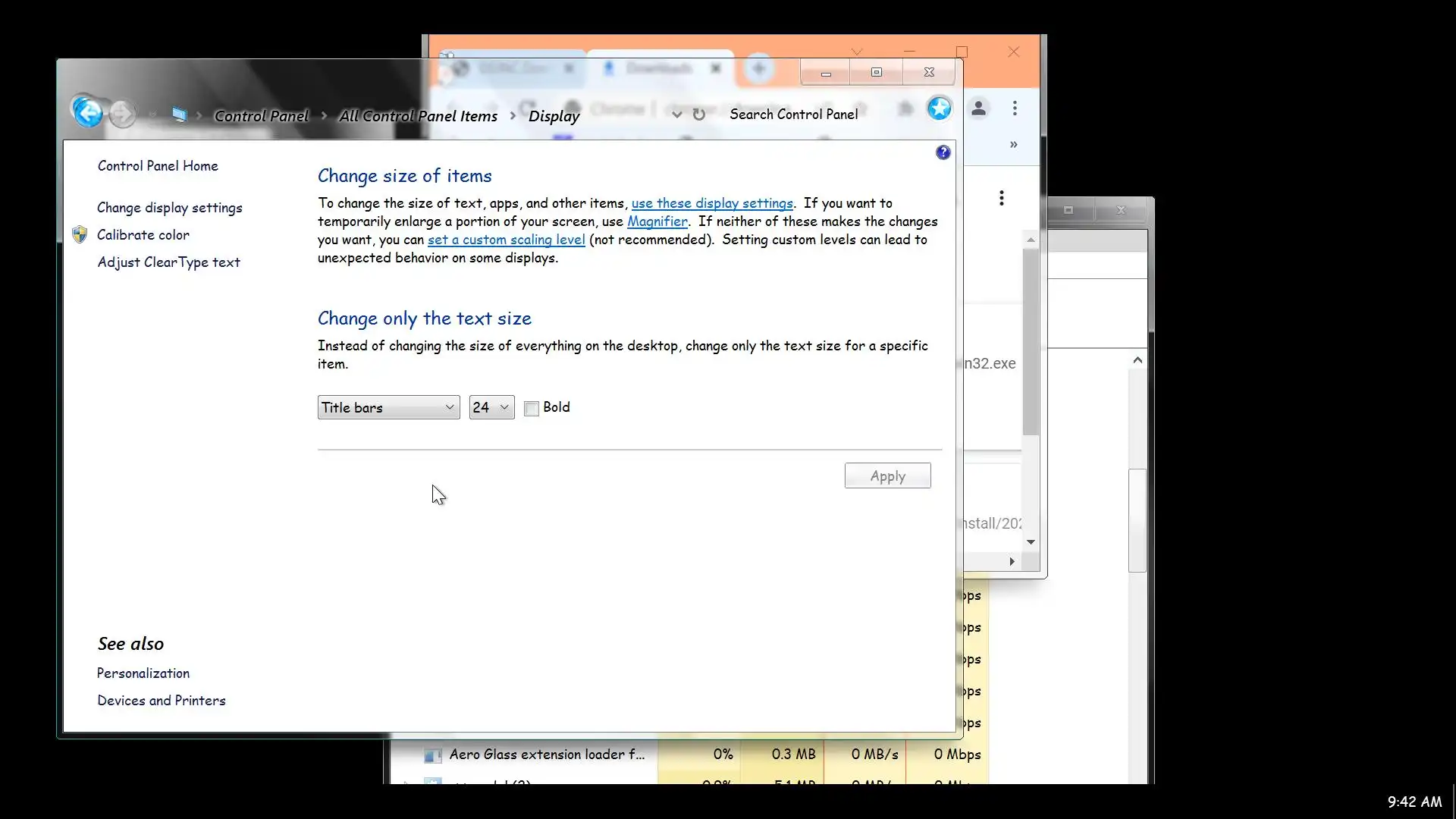This screenshot has height=819, width=1456.
Task: Click the Apply button
Action: [887, 476]
